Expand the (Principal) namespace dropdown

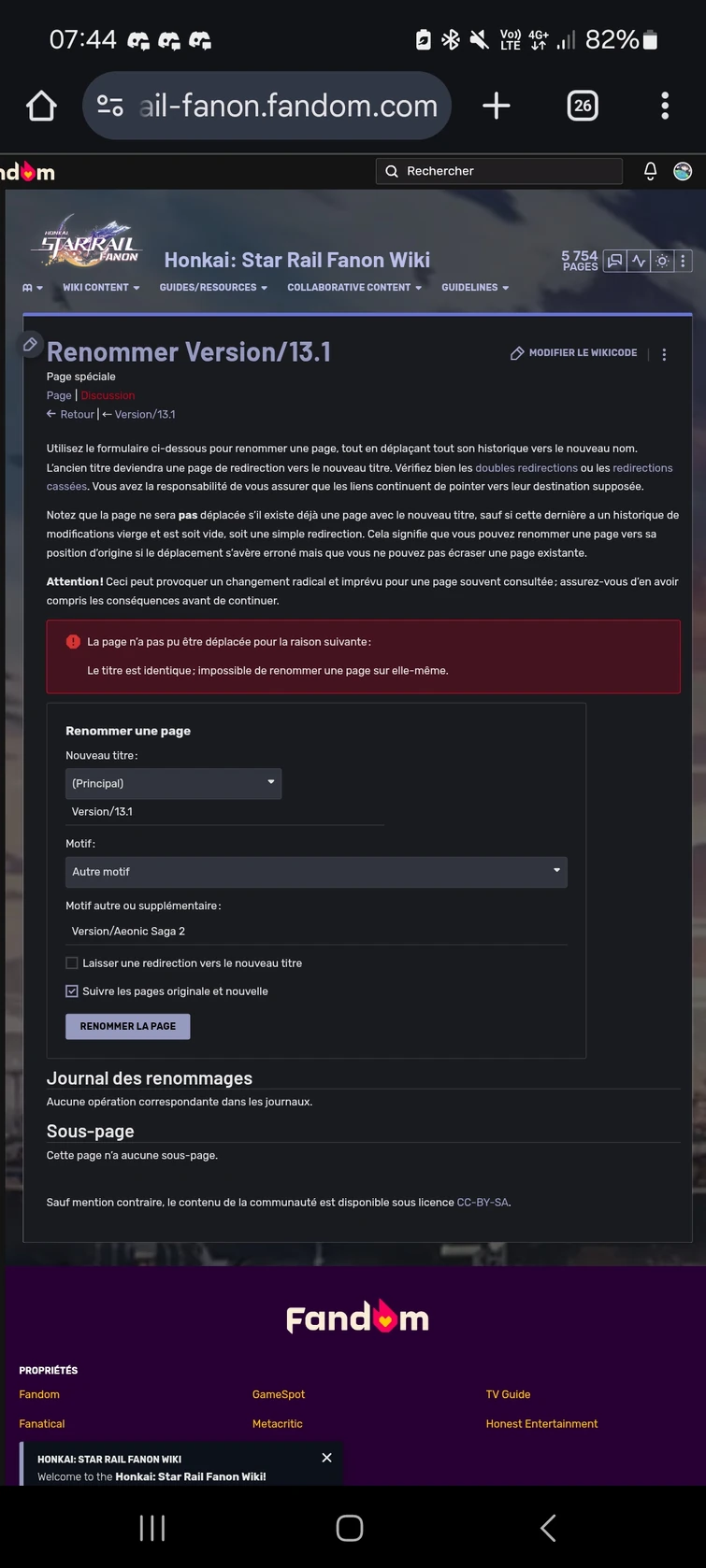[x=173, y=784]
